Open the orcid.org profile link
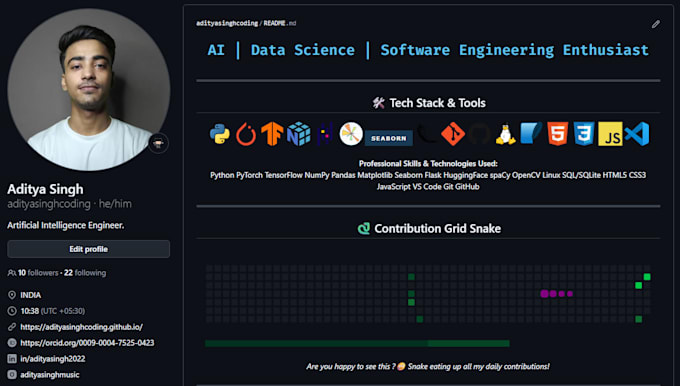The height and width of the screenshot is (386, 680). click(87, 343)
